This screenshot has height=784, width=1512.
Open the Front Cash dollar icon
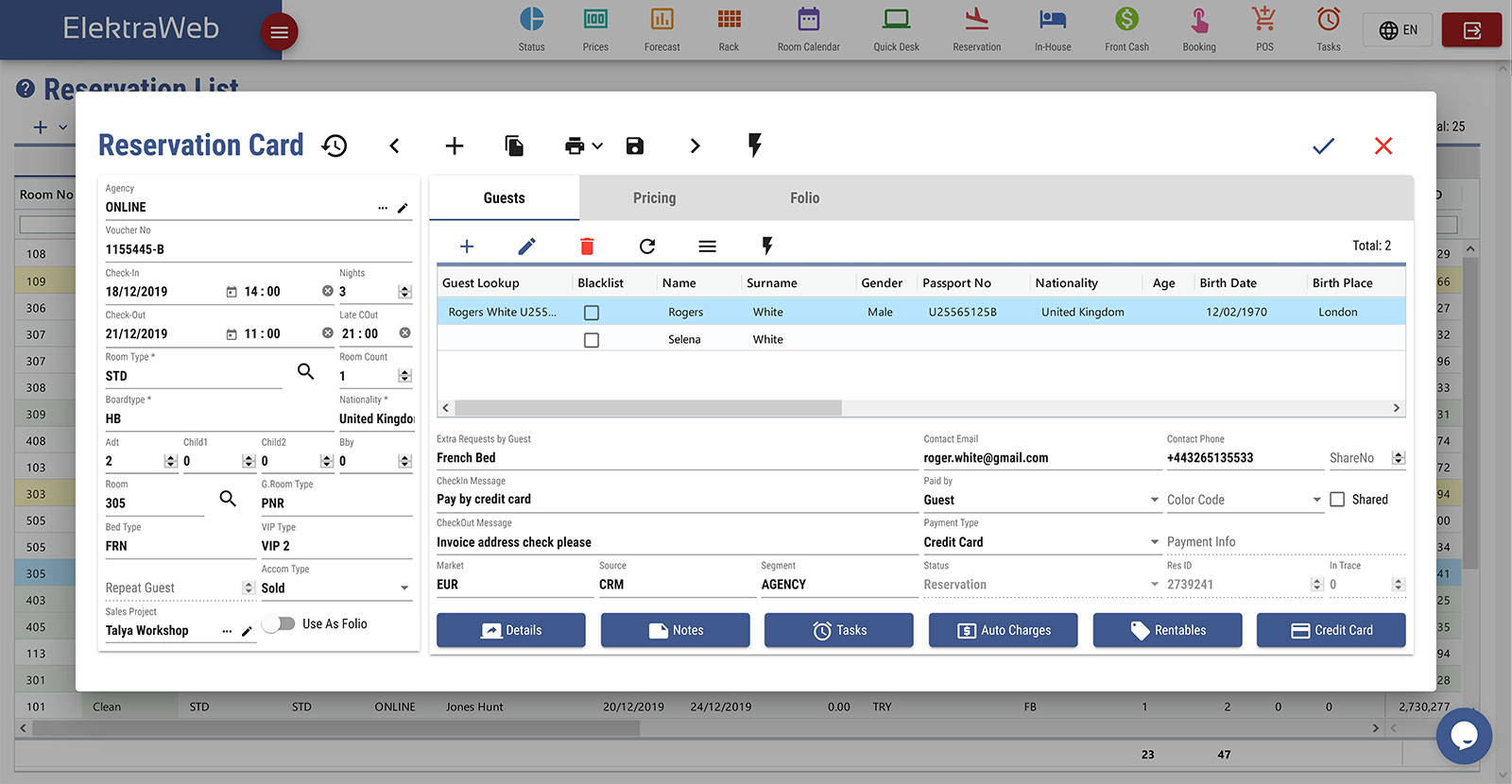[x=1126, y=19]
